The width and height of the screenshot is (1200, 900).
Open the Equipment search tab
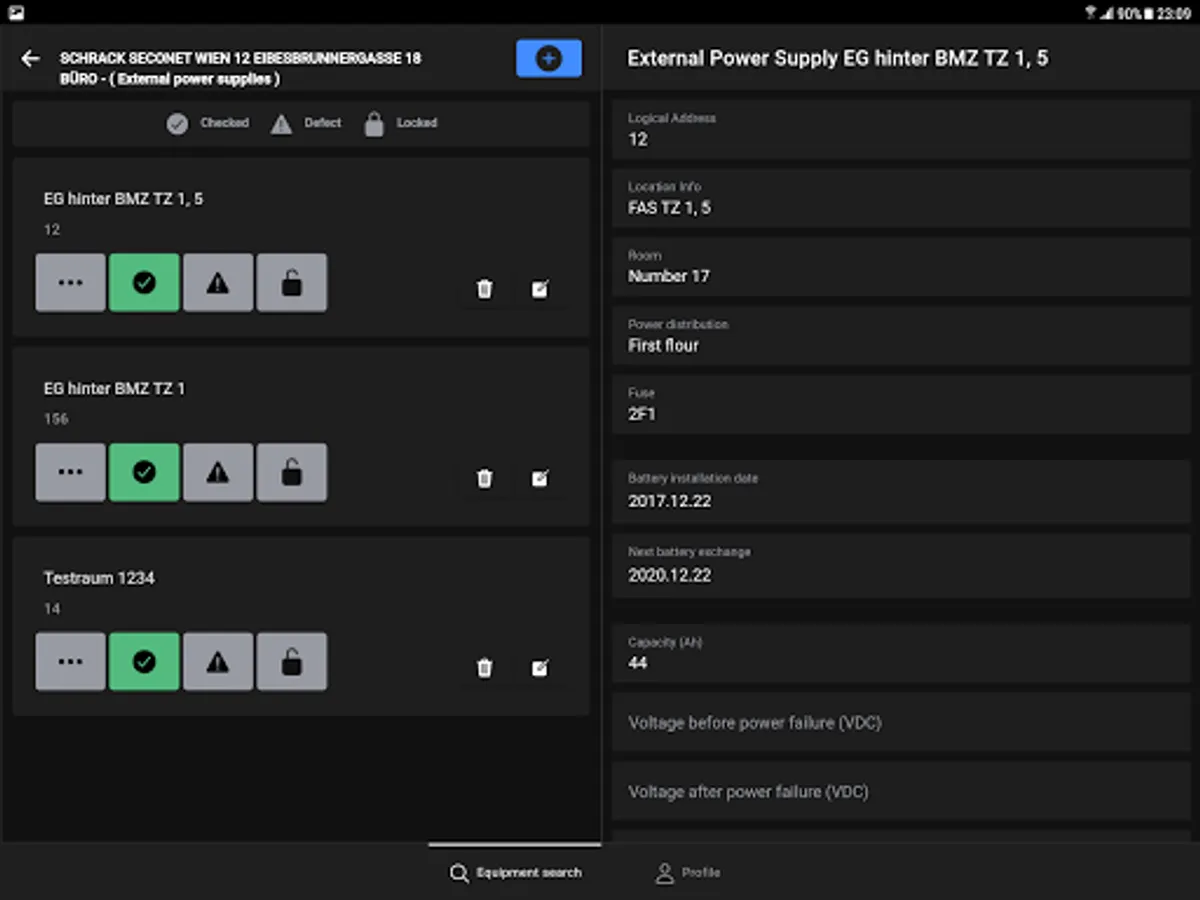coord(515,872)
